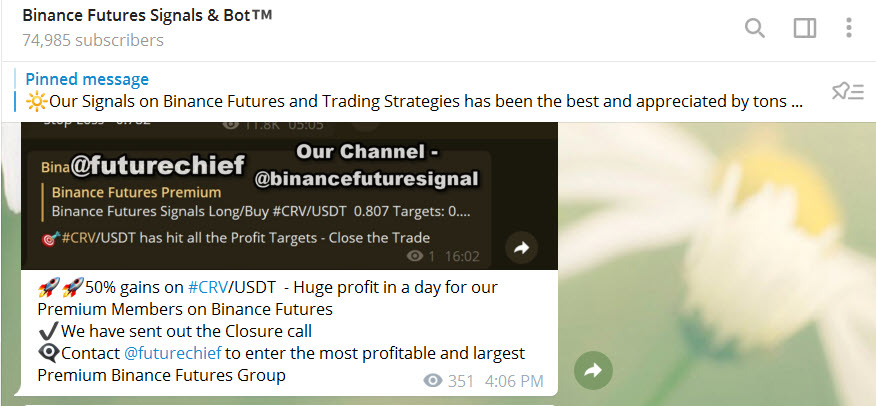Image resolution: width=876 pixels, height=406 pixels.
Task: Toggle the side panel icon
Action: (805, 27)
